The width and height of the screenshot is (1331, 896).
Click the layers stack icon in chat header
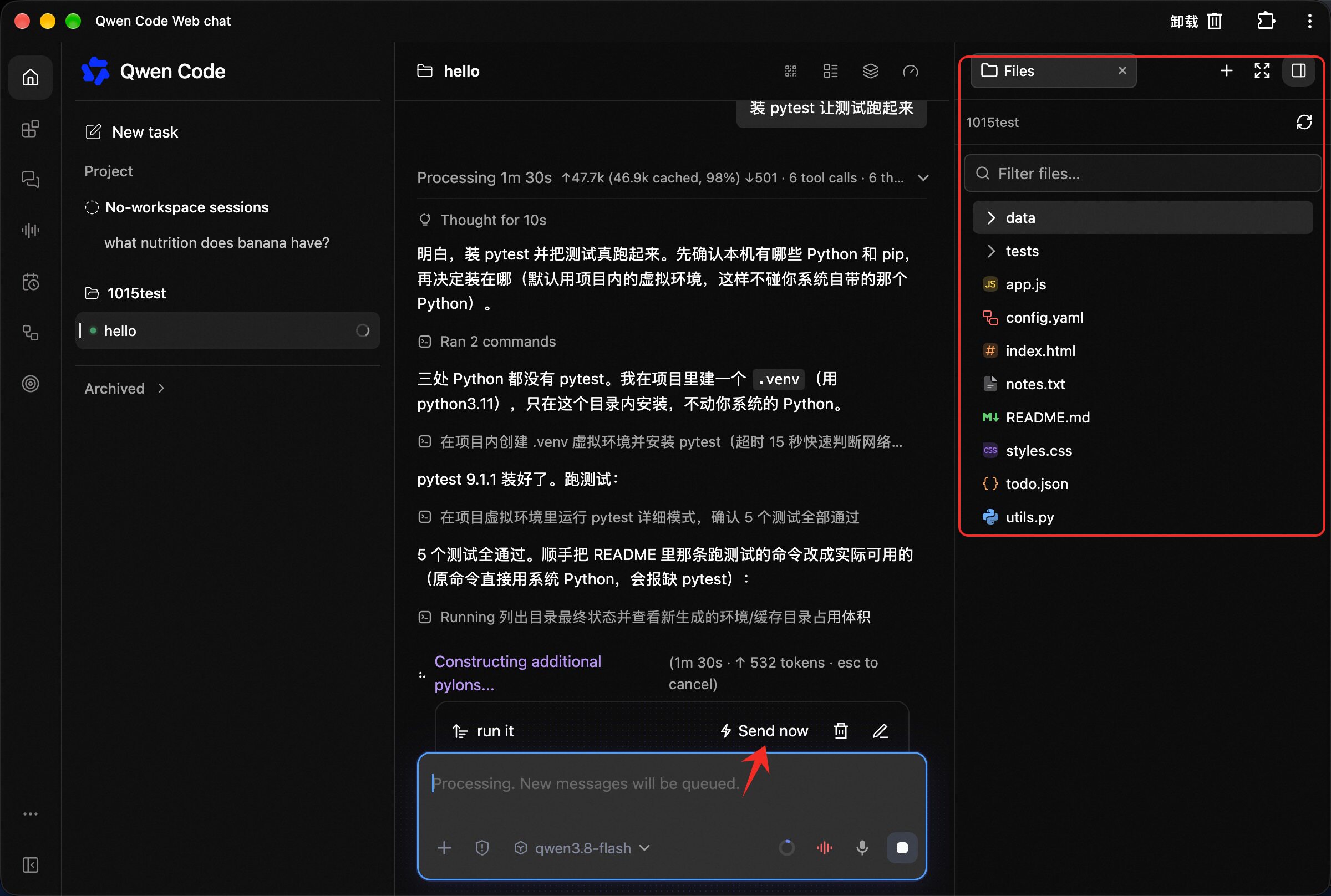pyautogui.click(x=870, y=71)
